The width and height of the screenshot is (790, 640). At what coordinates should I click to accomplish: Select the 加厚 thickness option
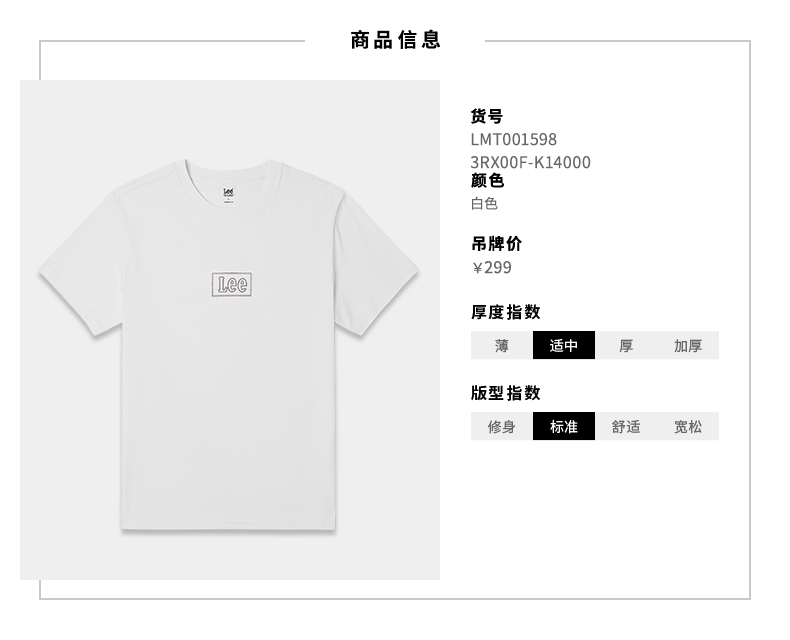click(688, 345)
